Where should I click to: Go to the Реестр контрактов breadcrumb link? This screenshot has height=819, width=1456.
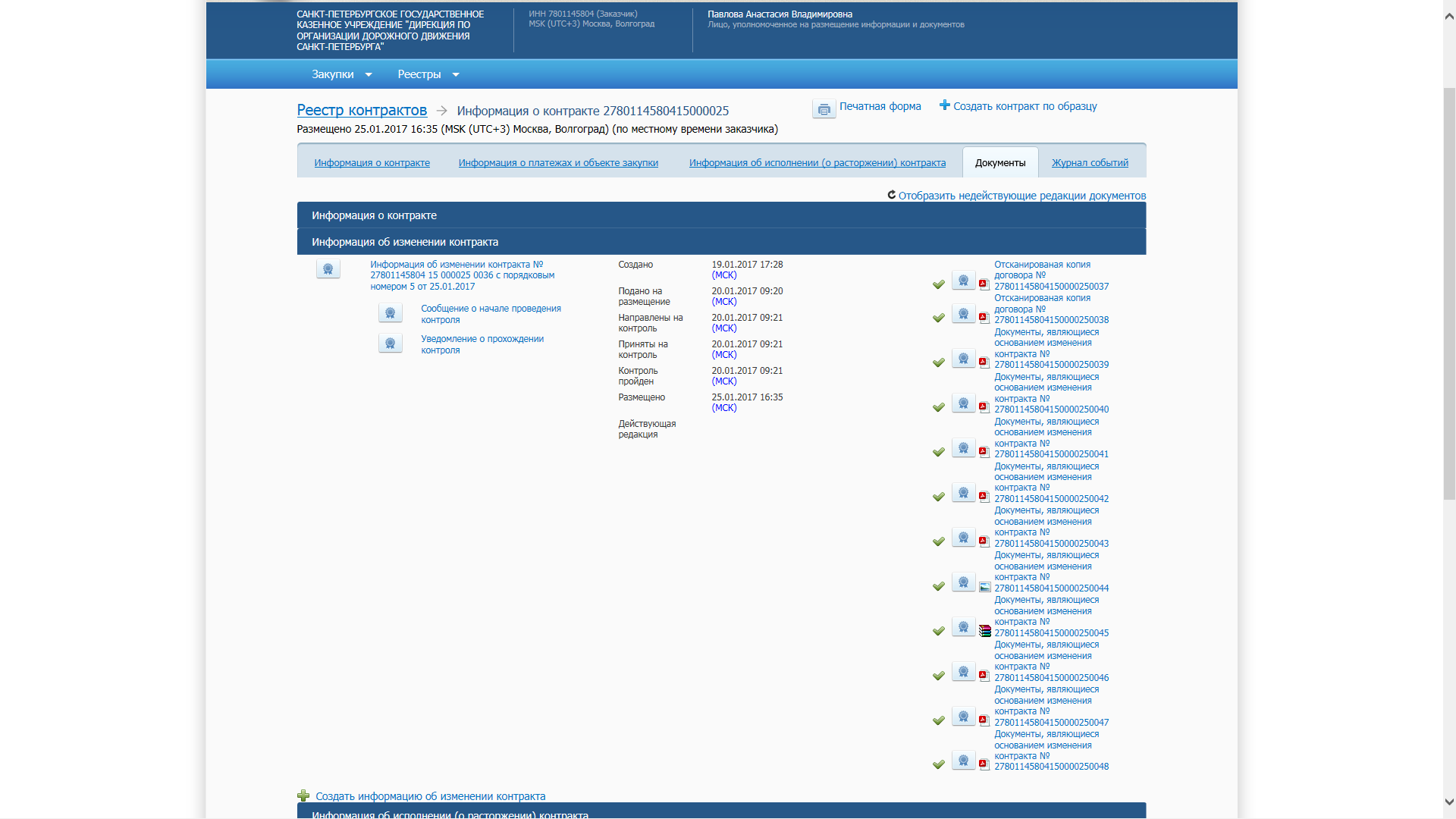(362, 110)
